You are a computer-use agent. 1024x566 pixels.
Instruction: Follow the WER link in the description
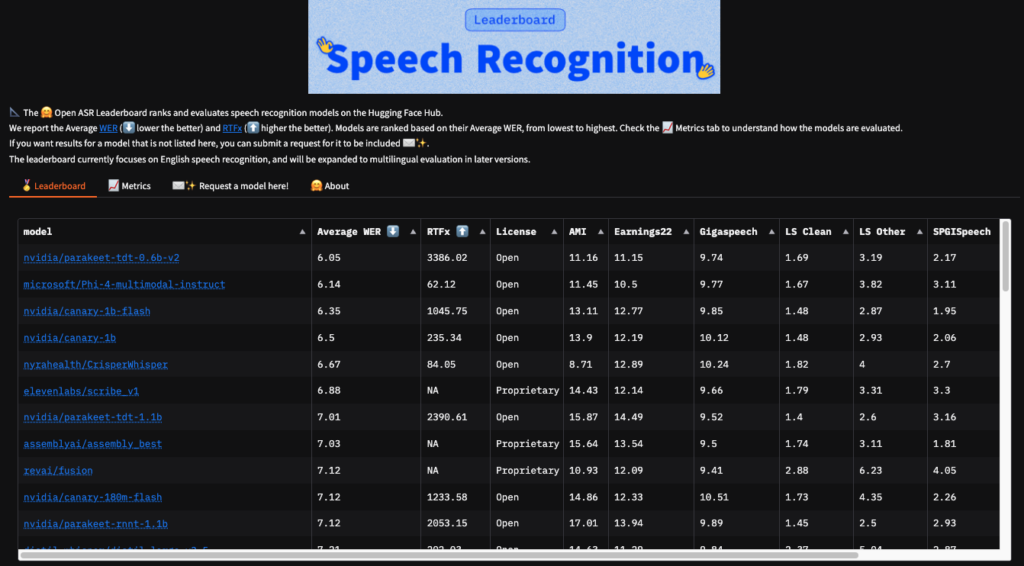point(108,128)
